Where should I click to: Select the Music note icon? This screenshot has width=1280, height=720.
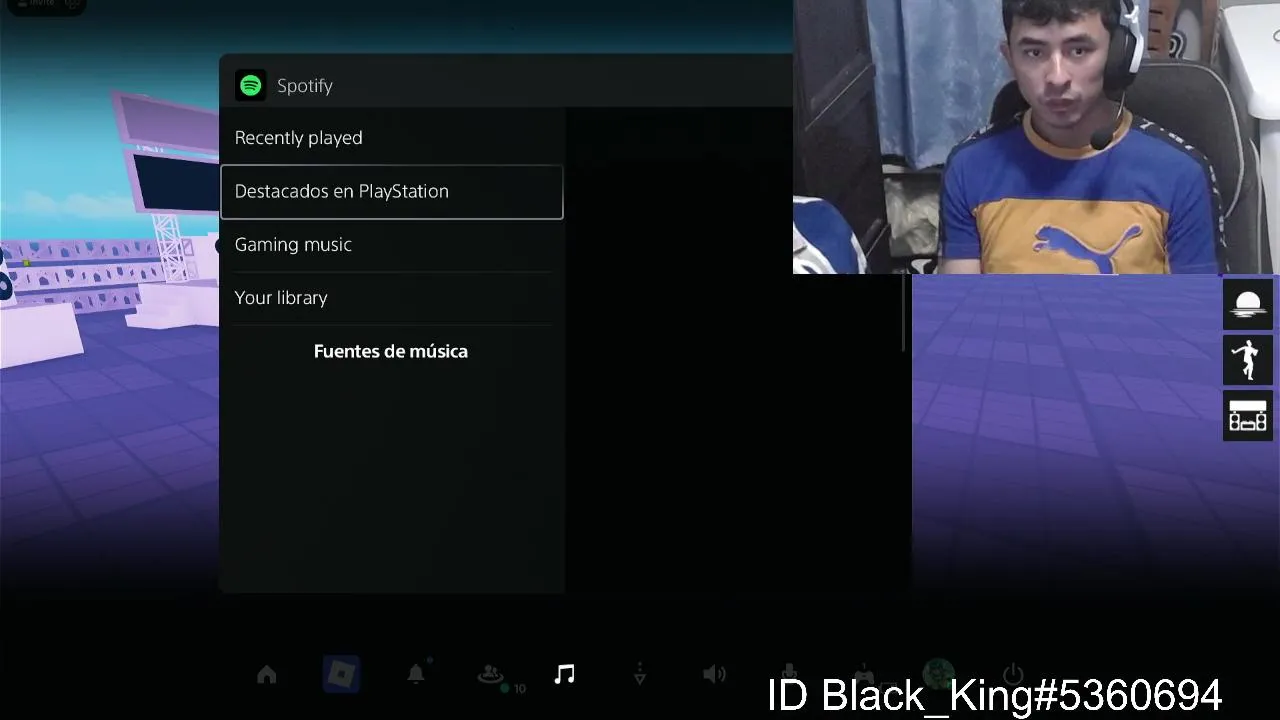coord(565,674)
